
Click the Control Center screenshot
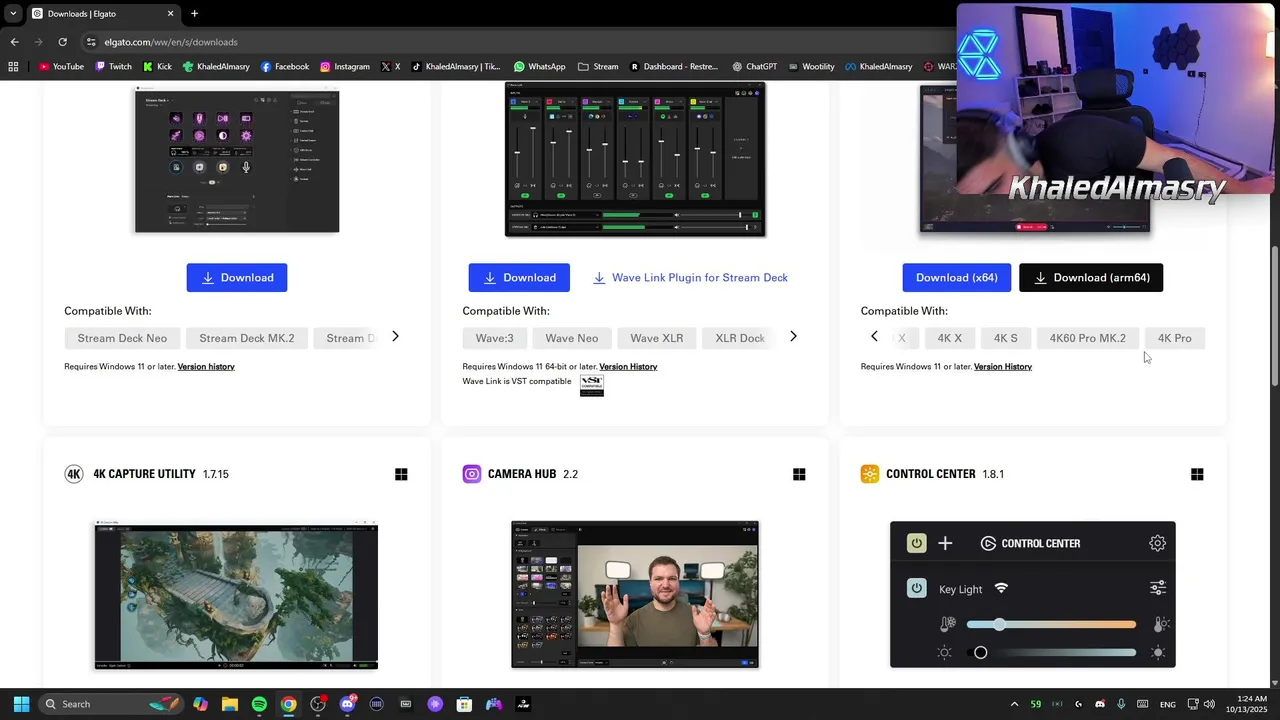tap(1033, 594)
